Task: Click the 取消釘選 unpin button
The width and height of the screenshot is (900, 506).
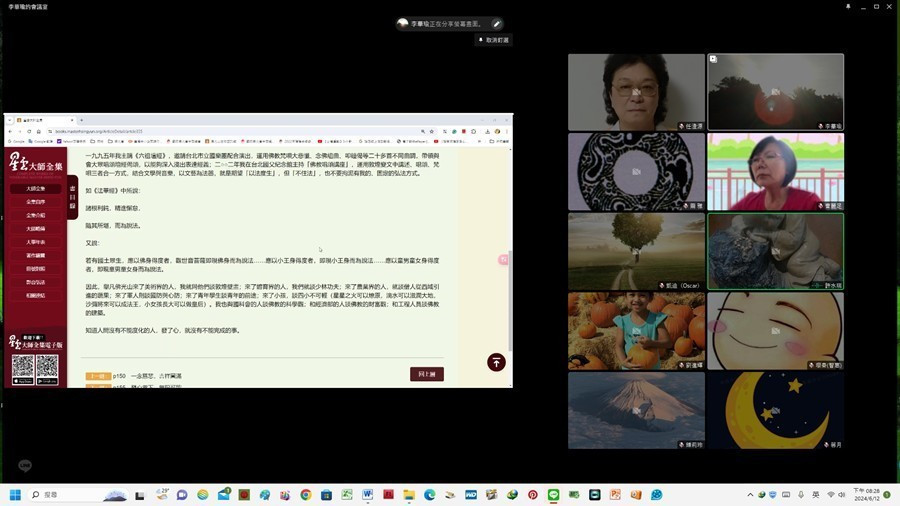Action: pyautogui.click(x=492, y=40)
